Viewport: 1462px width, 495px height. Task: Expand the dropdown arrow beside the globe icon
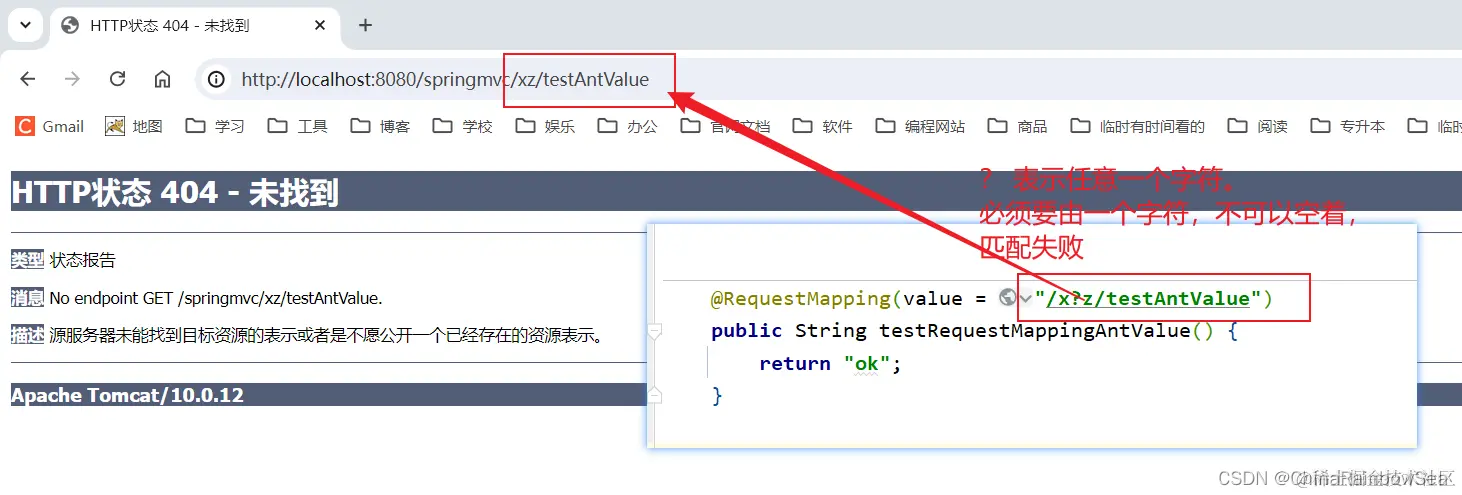point(1025,299)
